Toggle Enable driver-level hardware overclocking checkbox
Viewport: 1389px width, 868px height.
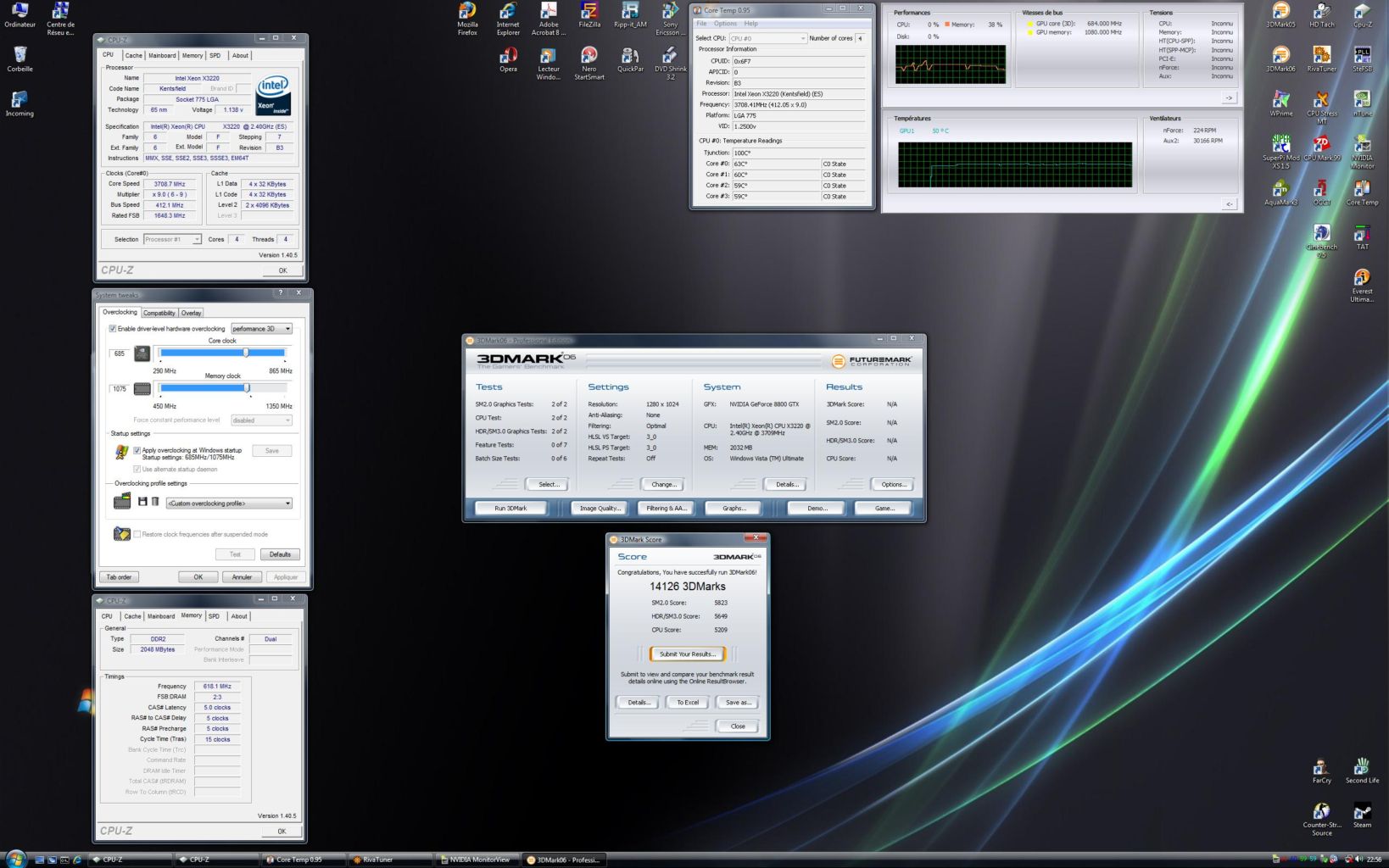point(113,329)
